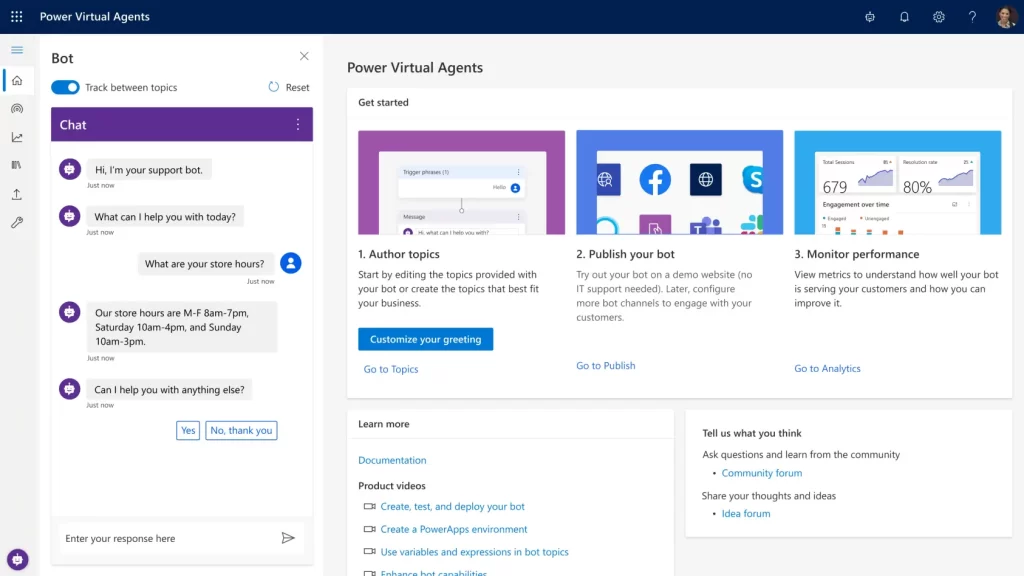Viewport: 1024px width, 576px height.
Task: Reset the bot conversation
Action: pyautogui.click(x=289, y=87)
